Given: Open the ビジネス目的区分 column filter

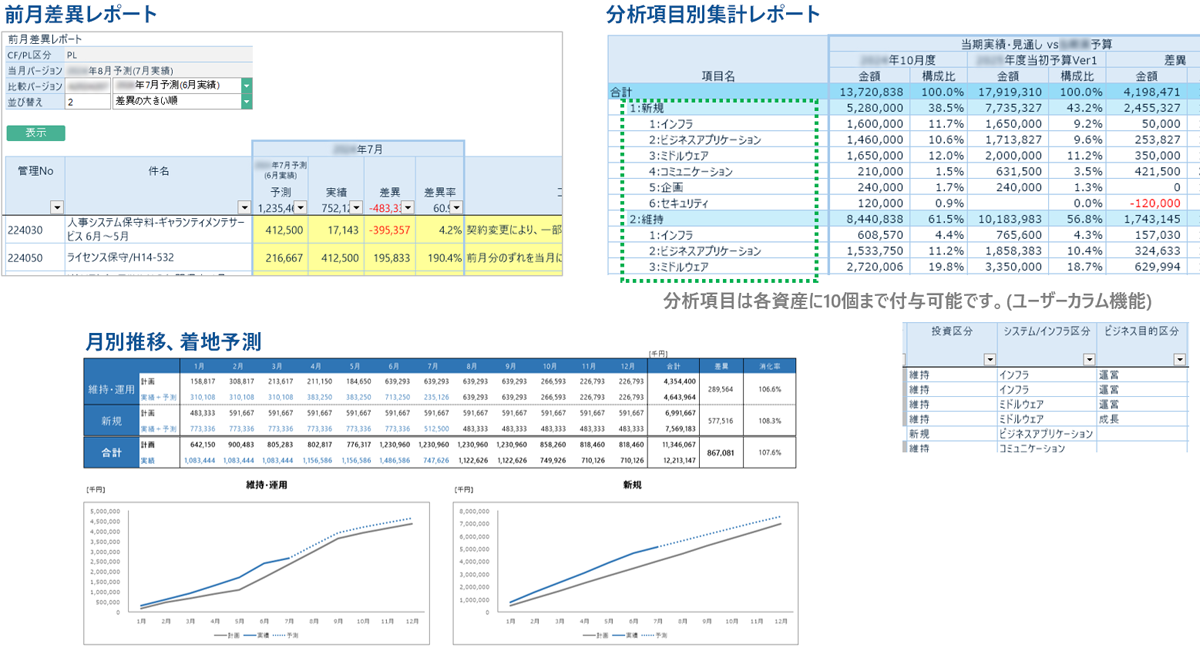Looking at the screenshot, I should pyautogui.click(x=1181, y=359).
